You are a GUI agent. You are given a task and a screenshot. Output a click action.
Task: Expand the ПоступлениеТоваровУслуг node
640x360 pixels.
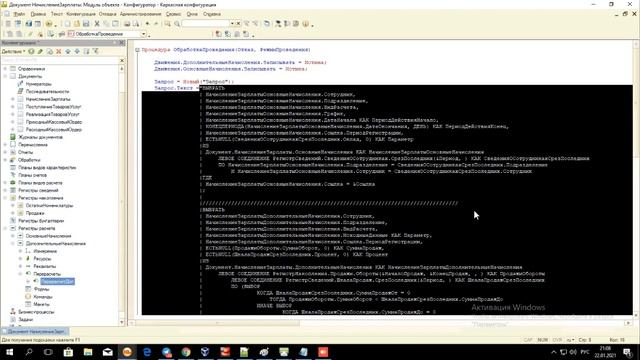tap(13, 107)
